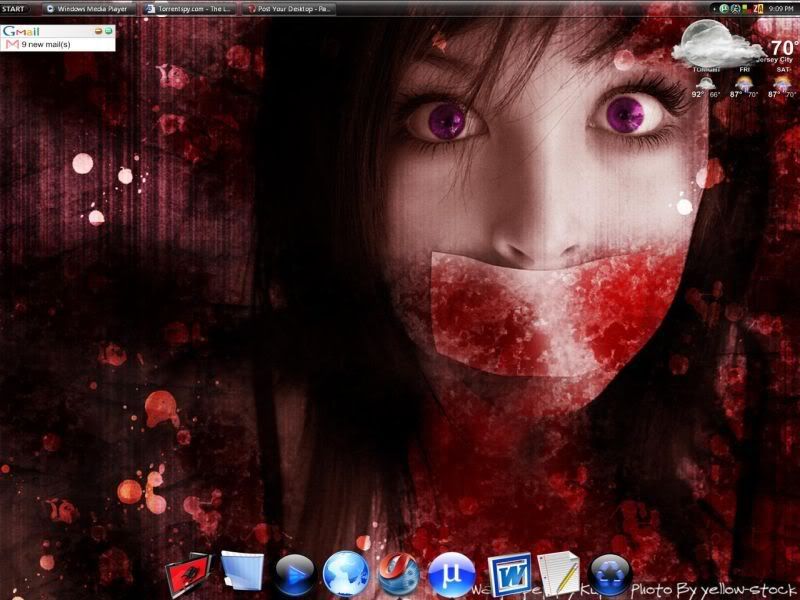Open the START menu
800x600 pixels.
click(14, 9)
